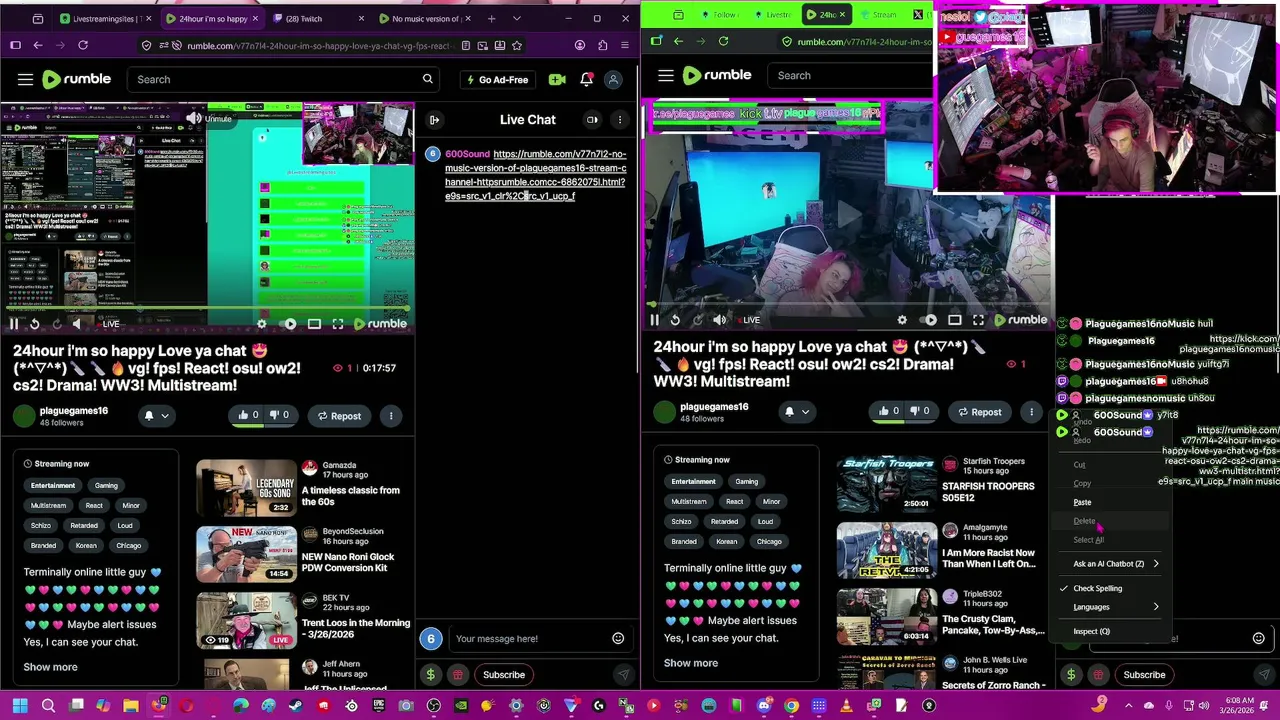Choose Paste from the context menu

1083,502
